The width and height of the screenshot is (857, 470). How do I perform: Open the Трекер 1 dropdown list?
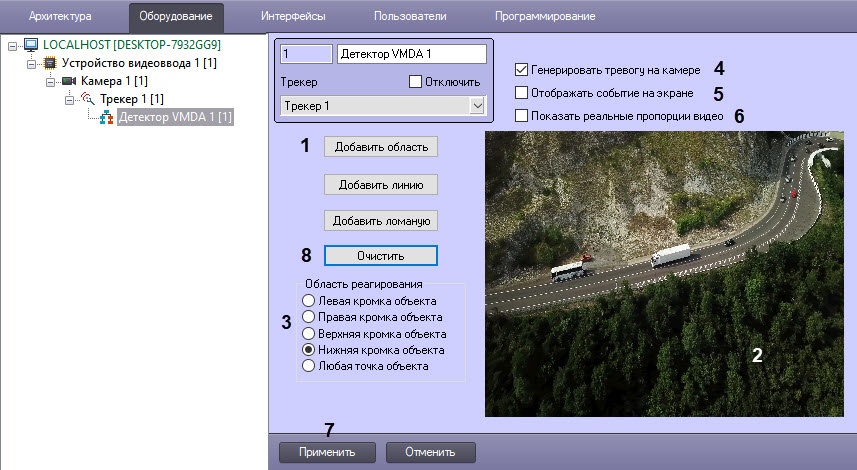coord(476,106)
